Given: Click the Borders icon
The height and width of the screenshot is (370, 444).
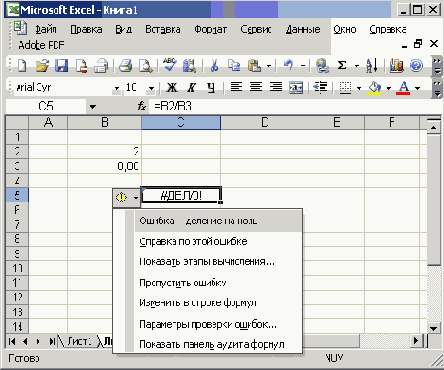Looking at the screenshot, I should coord(345,88).
